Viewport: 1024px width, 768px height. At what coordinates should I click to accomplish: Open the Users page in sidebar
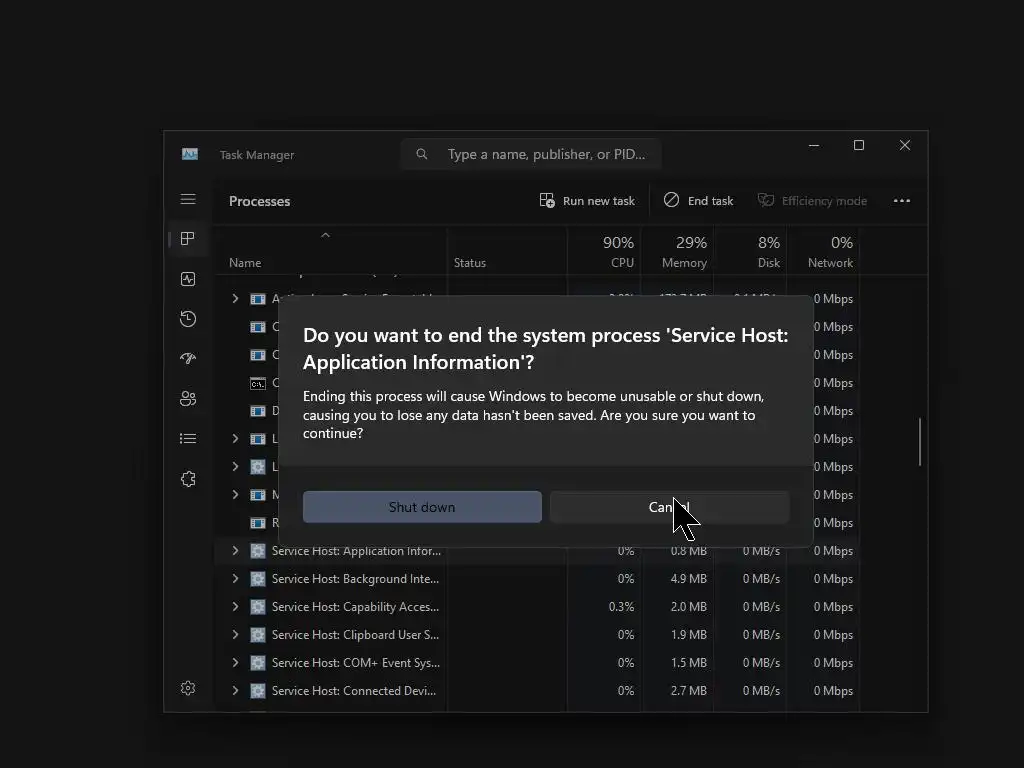[x=188, y=398]
